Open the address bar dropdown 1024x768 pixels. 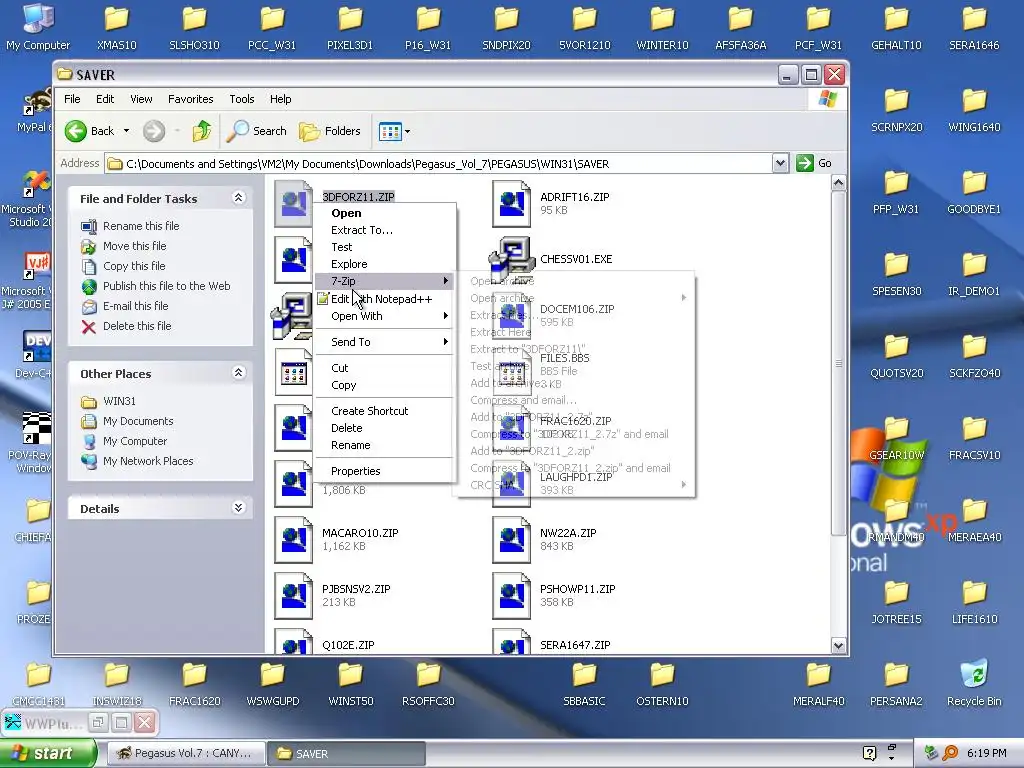click(780, 163)
